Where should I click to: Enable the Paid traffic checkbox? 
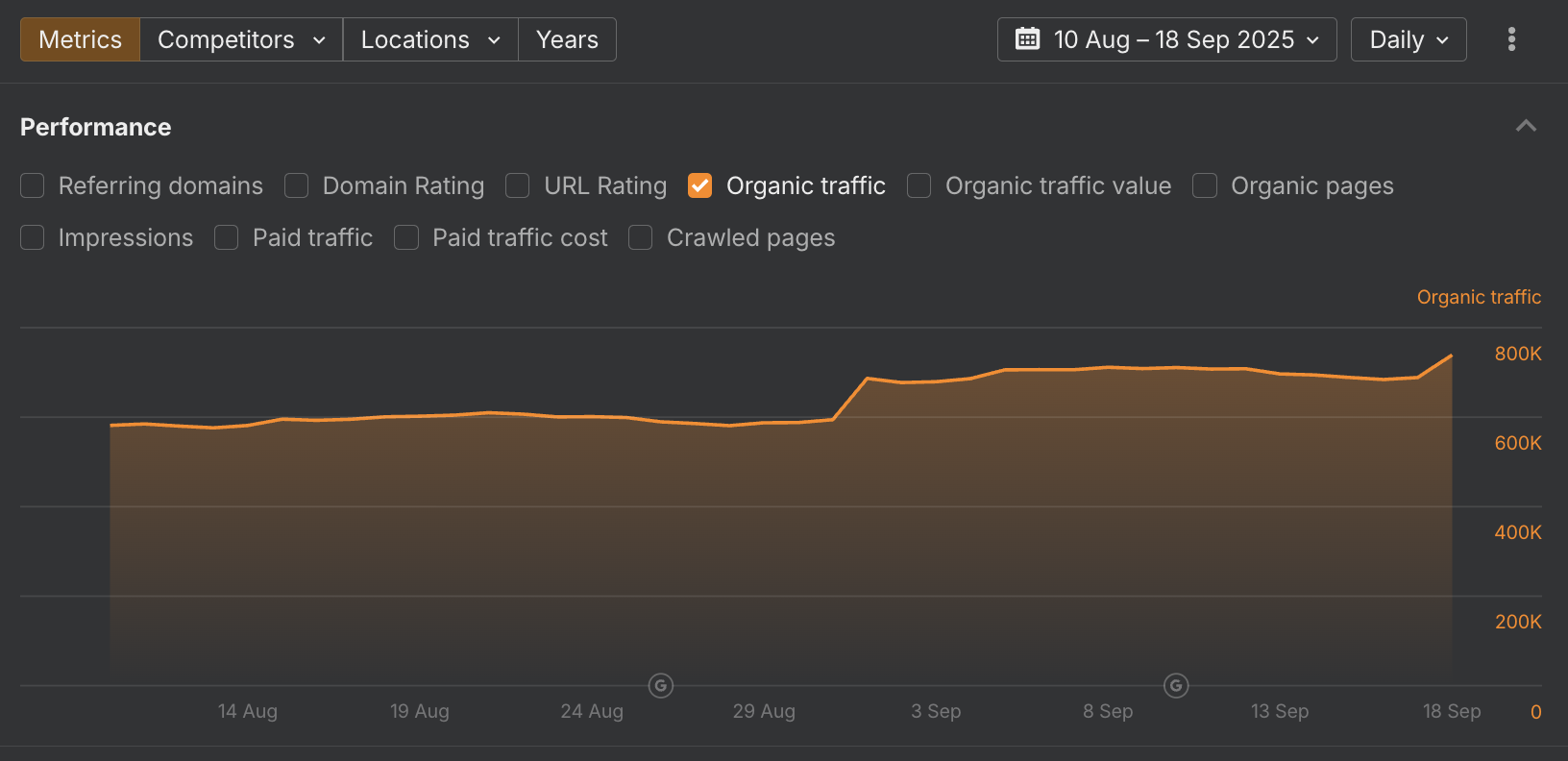(227, 237)
